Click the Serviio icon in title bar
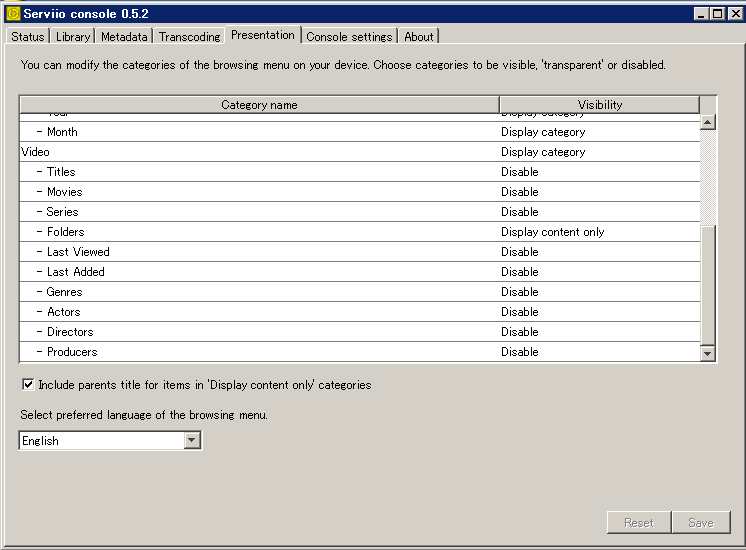The image size is (746, 550). (13, 14)
